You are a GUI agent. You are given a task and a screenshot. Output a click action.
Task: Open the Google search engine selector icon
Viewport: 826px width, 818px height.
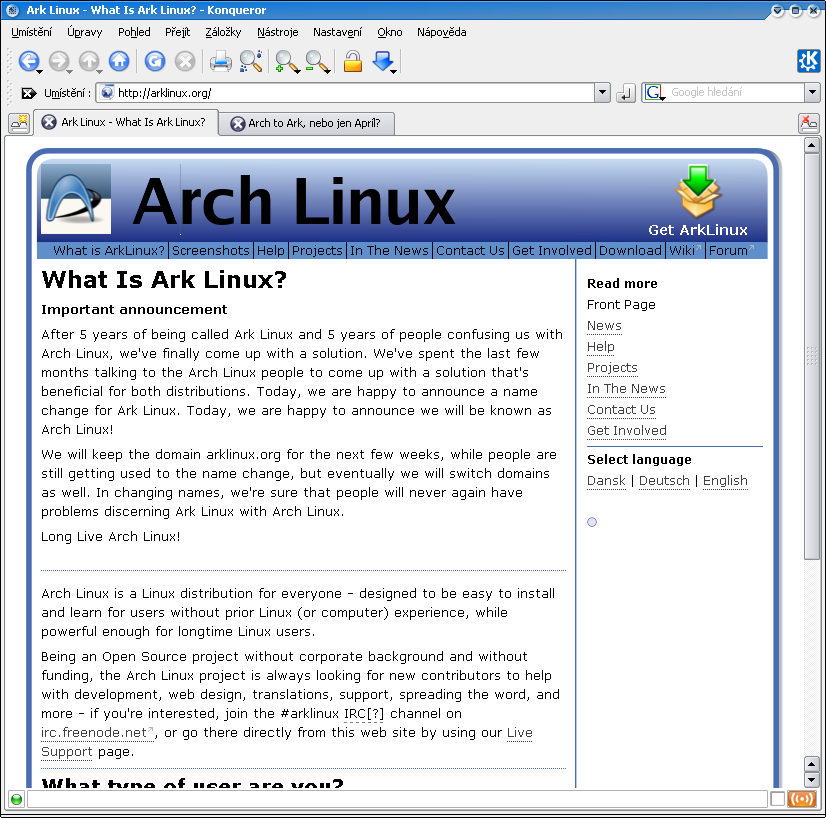tap(655, 93)
